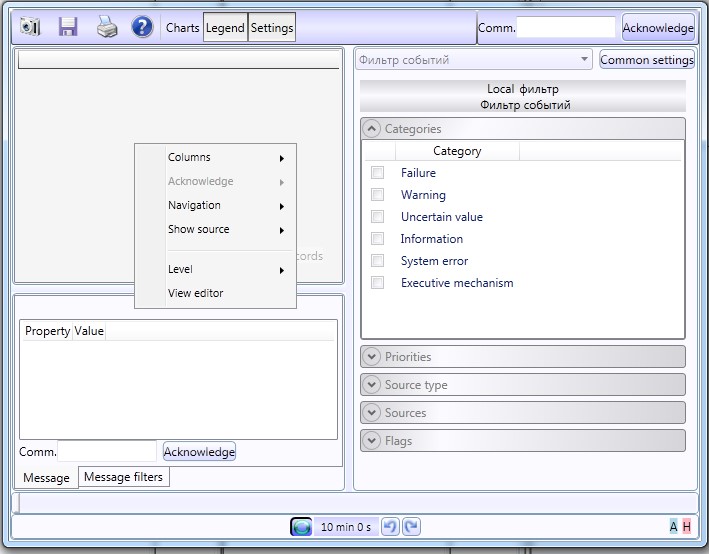Expand the Priorities section

click(x=371, y=357)
